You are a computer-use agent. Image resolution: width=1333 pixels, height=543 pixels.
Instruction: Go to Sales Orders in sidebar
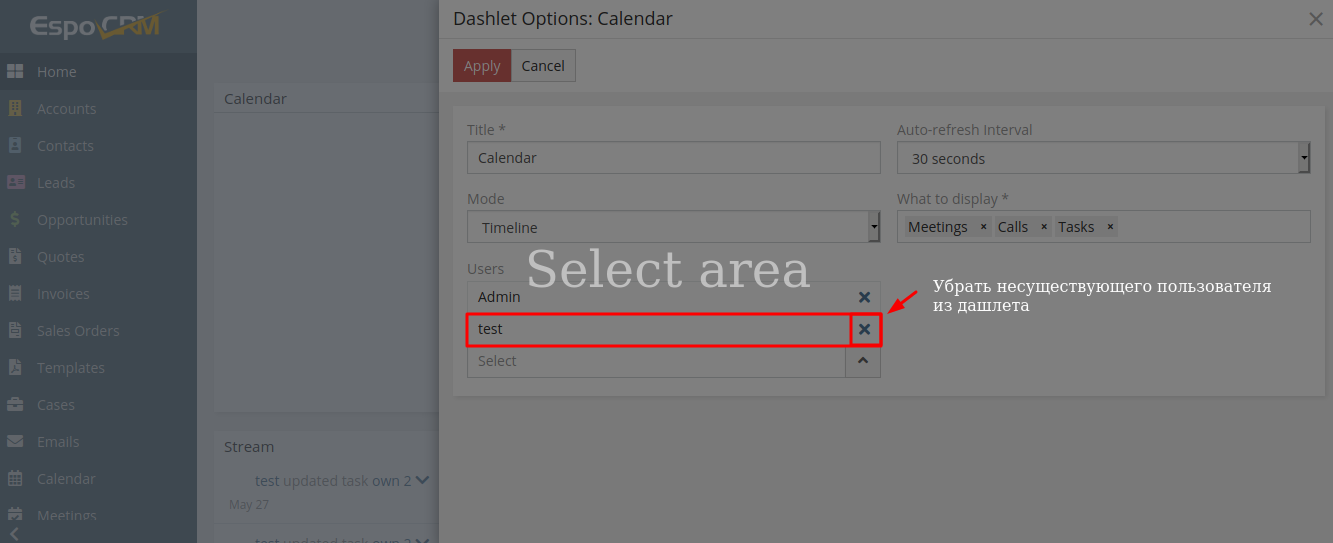click(x=78, y=331)
